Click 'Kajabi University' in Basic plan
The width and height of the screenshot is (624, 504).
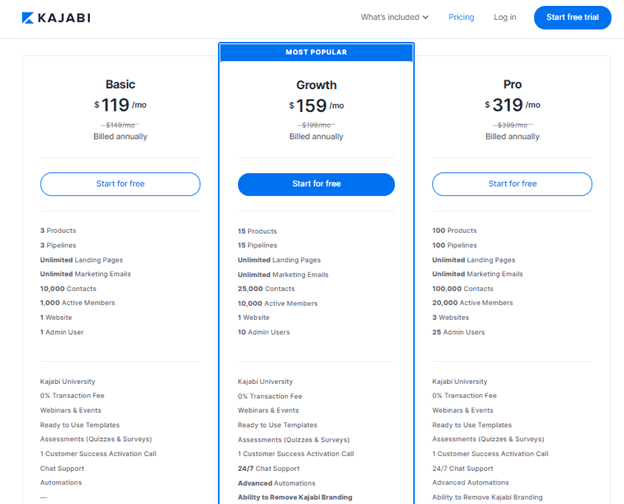(67, 381)
